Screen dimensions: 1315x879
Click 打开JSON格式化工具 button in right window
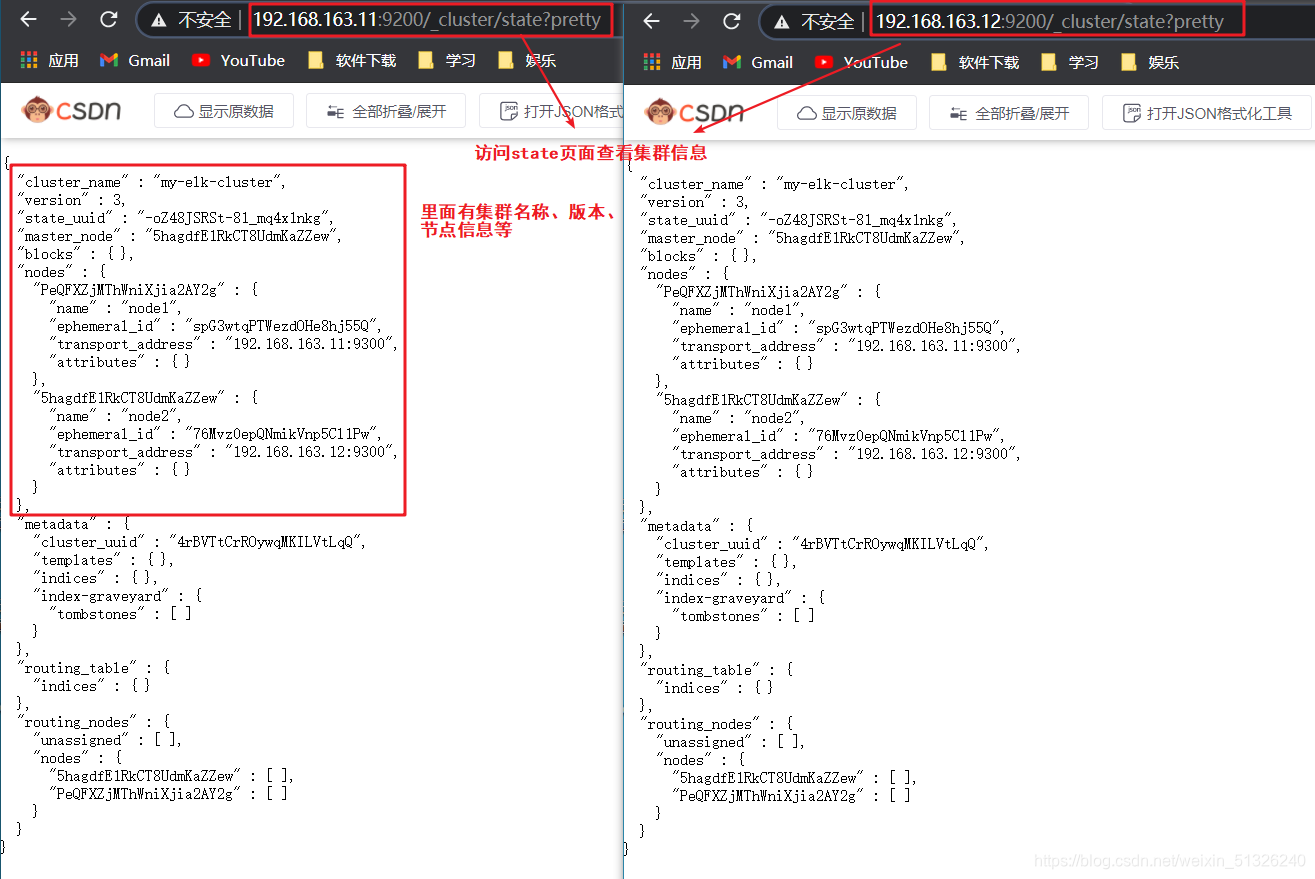[x=1206, y=113]
